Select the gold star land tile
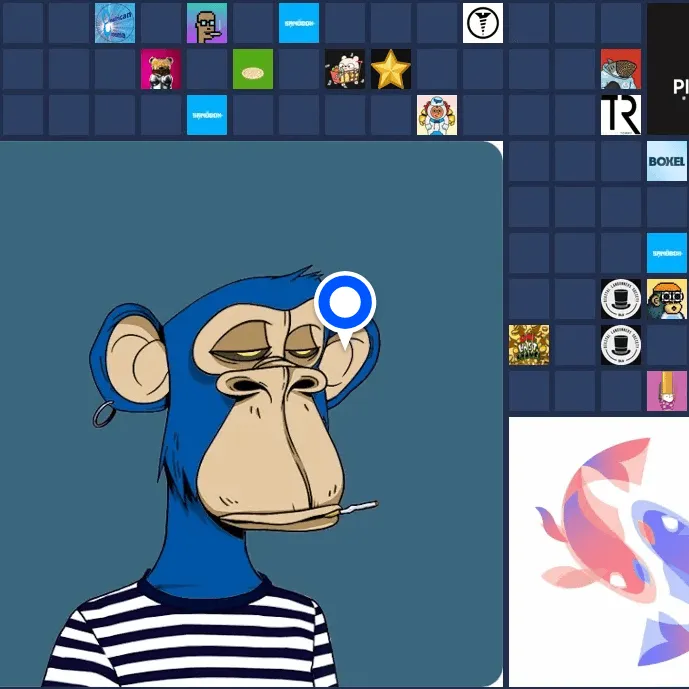The width and height of the screenshot is (689, 689). coord(391,69)
